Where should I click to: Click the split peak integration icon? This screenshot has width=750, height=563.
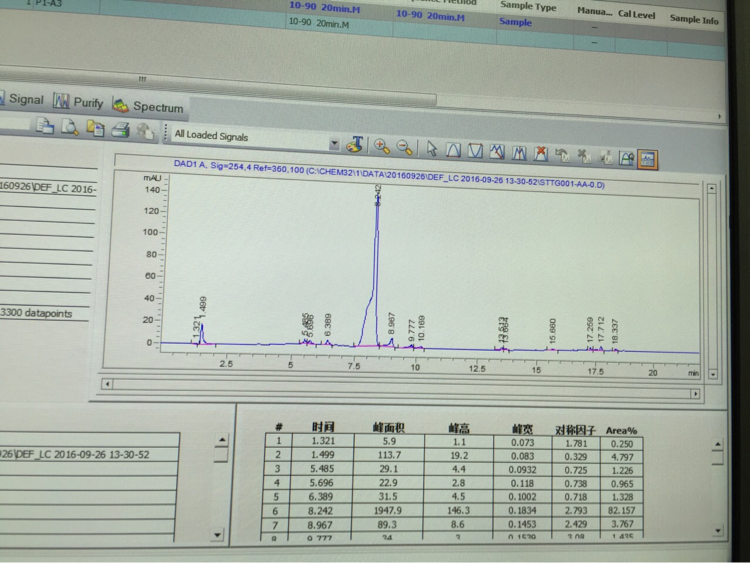[x=518, y=153]
